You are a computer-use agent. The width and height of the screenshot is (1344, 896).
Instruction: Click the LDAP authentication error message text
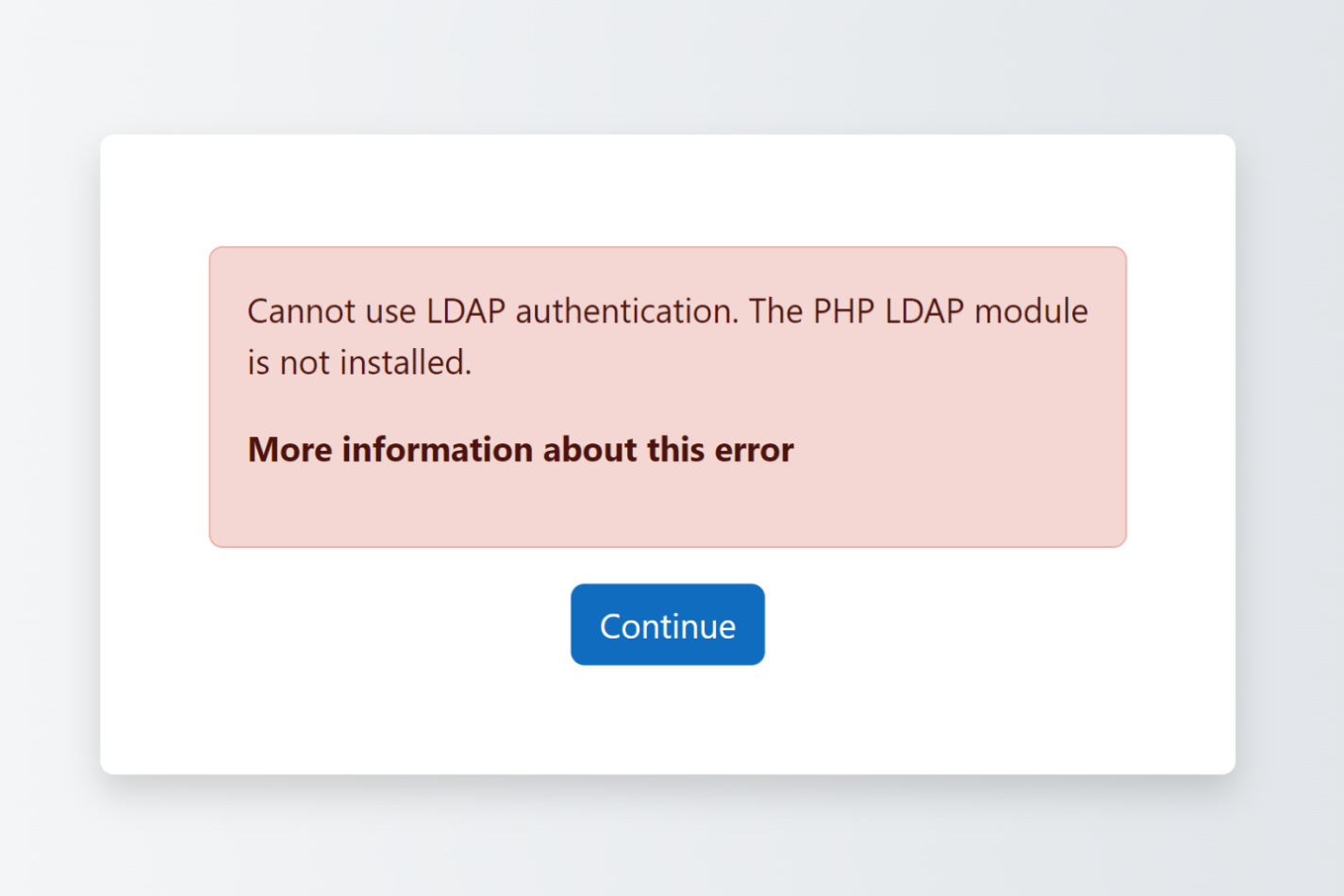[668, 337]
